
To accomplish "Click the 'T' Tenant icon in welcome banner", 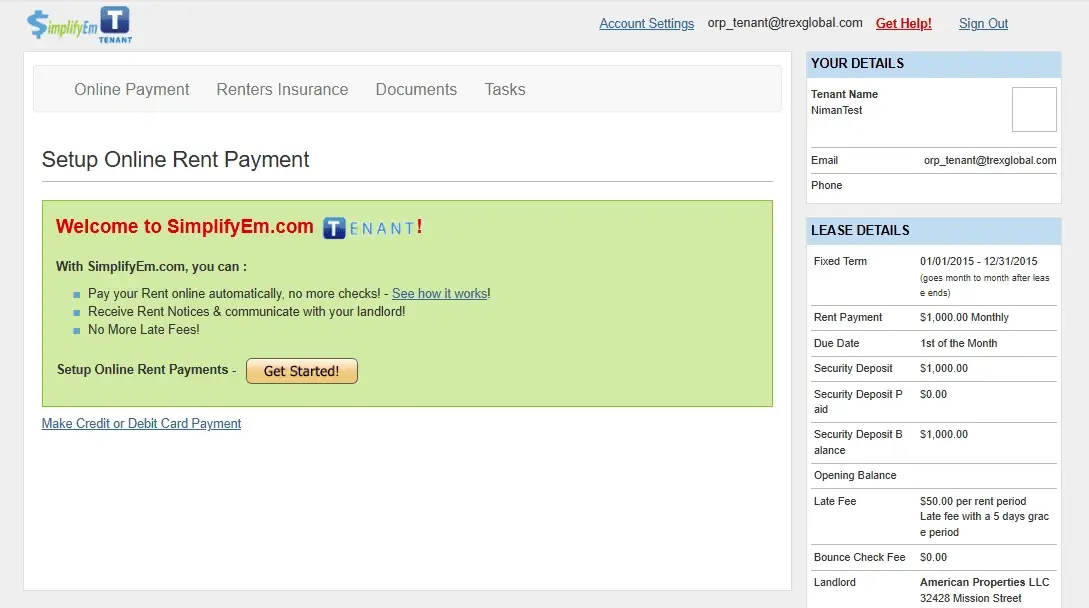I will pos(336,227).
